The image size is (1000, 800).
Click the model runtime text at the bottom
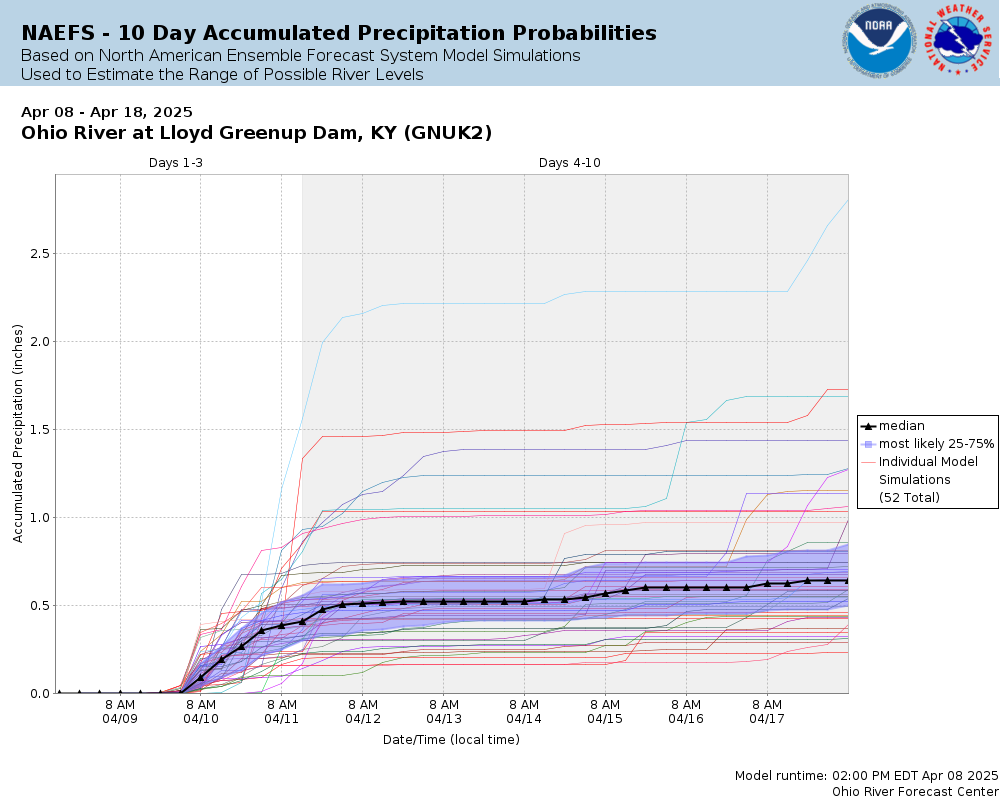pos(866,775)
